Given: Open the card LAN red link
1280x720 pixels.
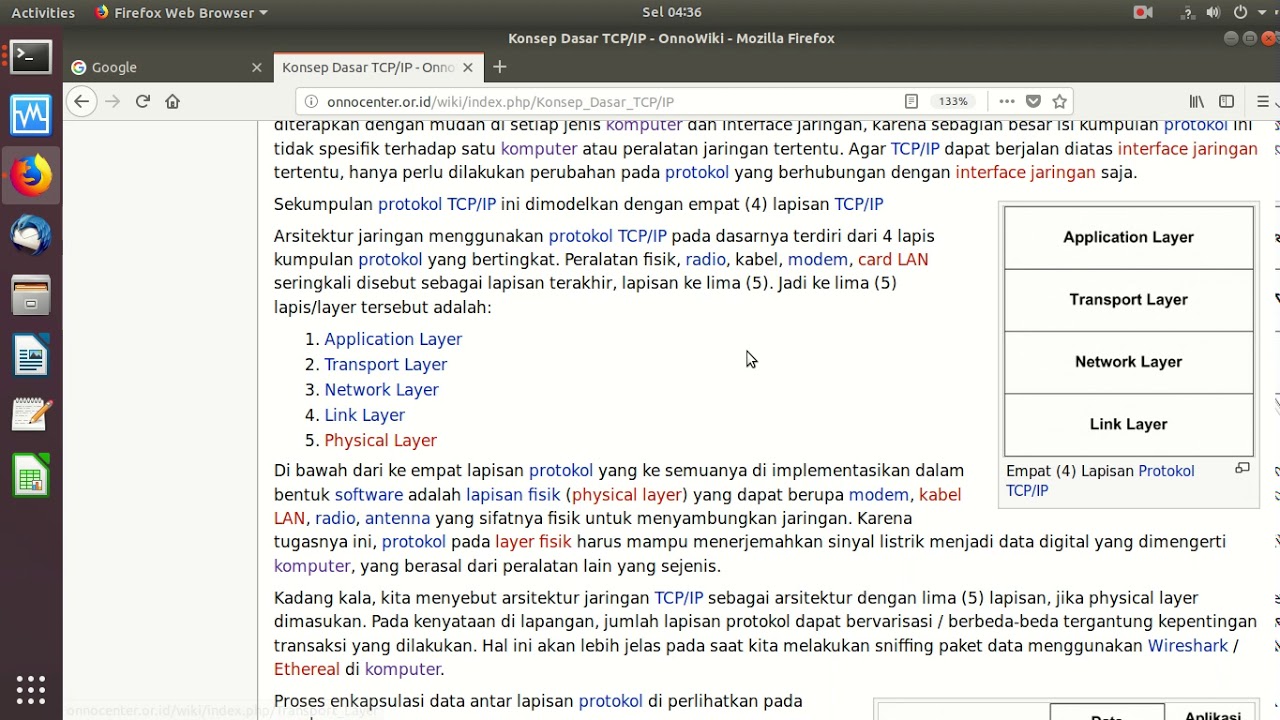Looking at the screenshot, I should point(893,260).
